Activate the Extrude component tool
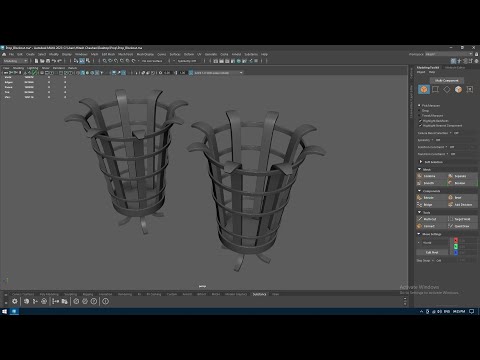480x360 pixels. pyautogui.click(x=431, y=198)
